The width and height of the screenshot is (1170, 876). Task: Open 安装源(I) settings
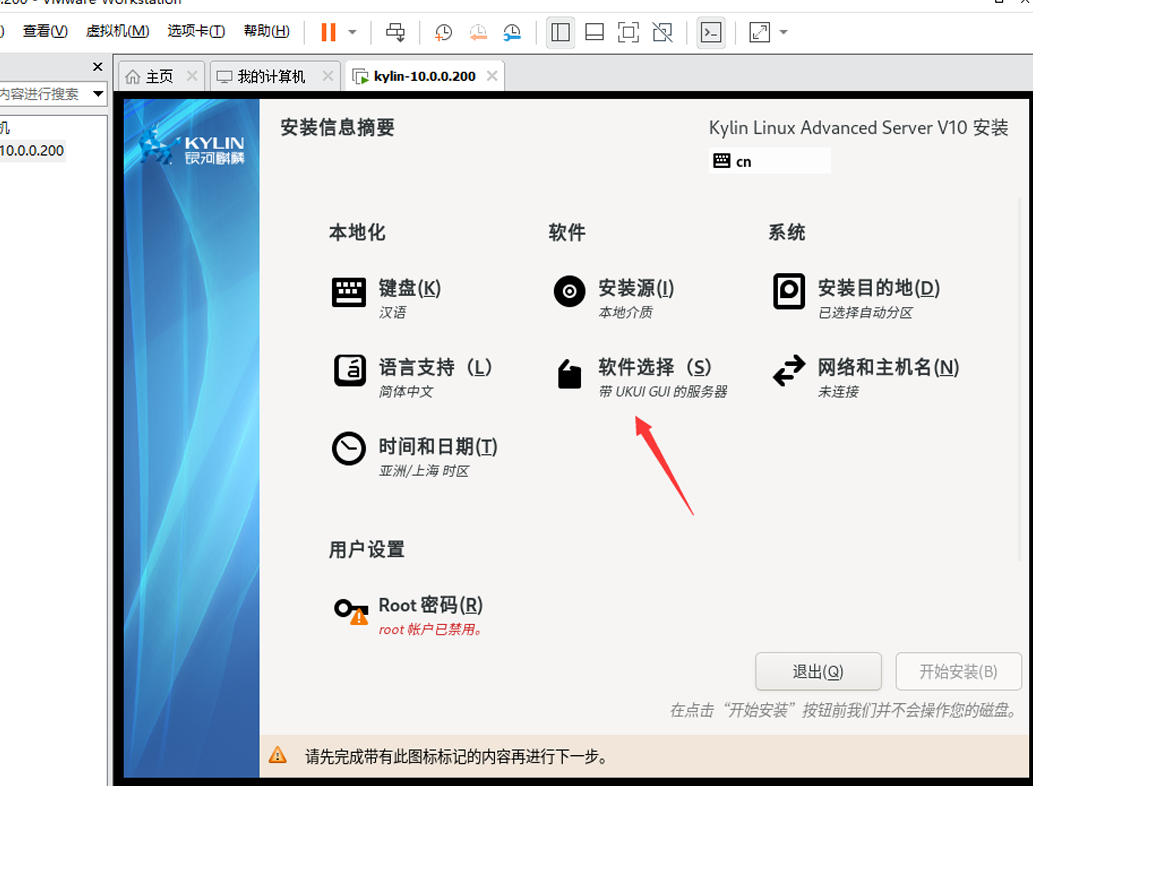[636, 288]
